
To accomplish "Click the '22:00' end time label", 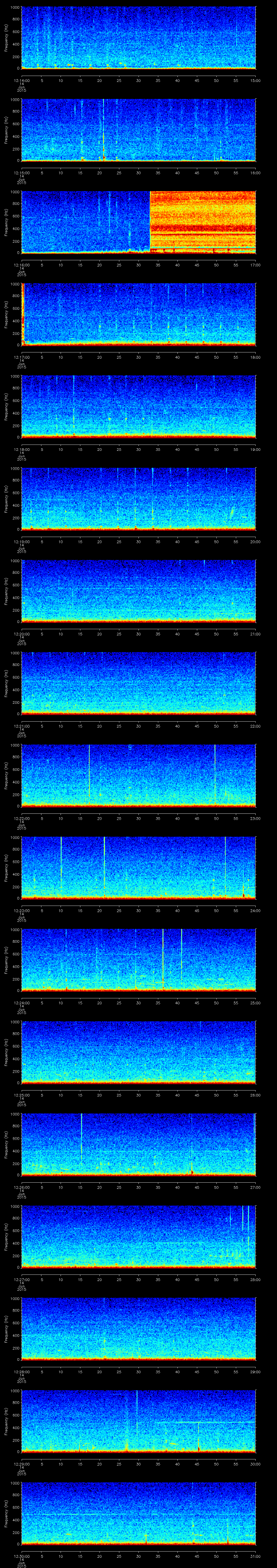I will (256, 726).
